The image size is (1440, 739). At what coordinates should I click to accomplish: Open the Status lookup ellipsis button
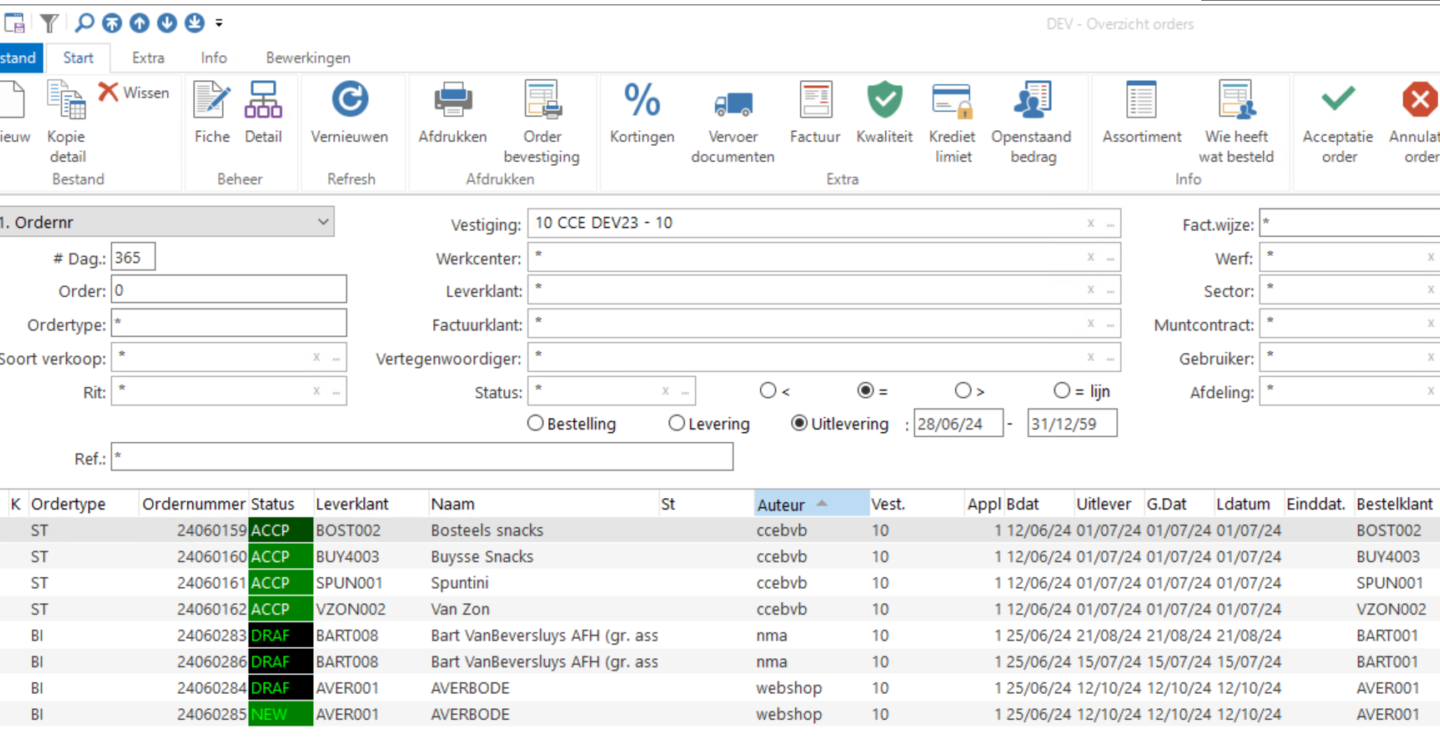point(685,392)
